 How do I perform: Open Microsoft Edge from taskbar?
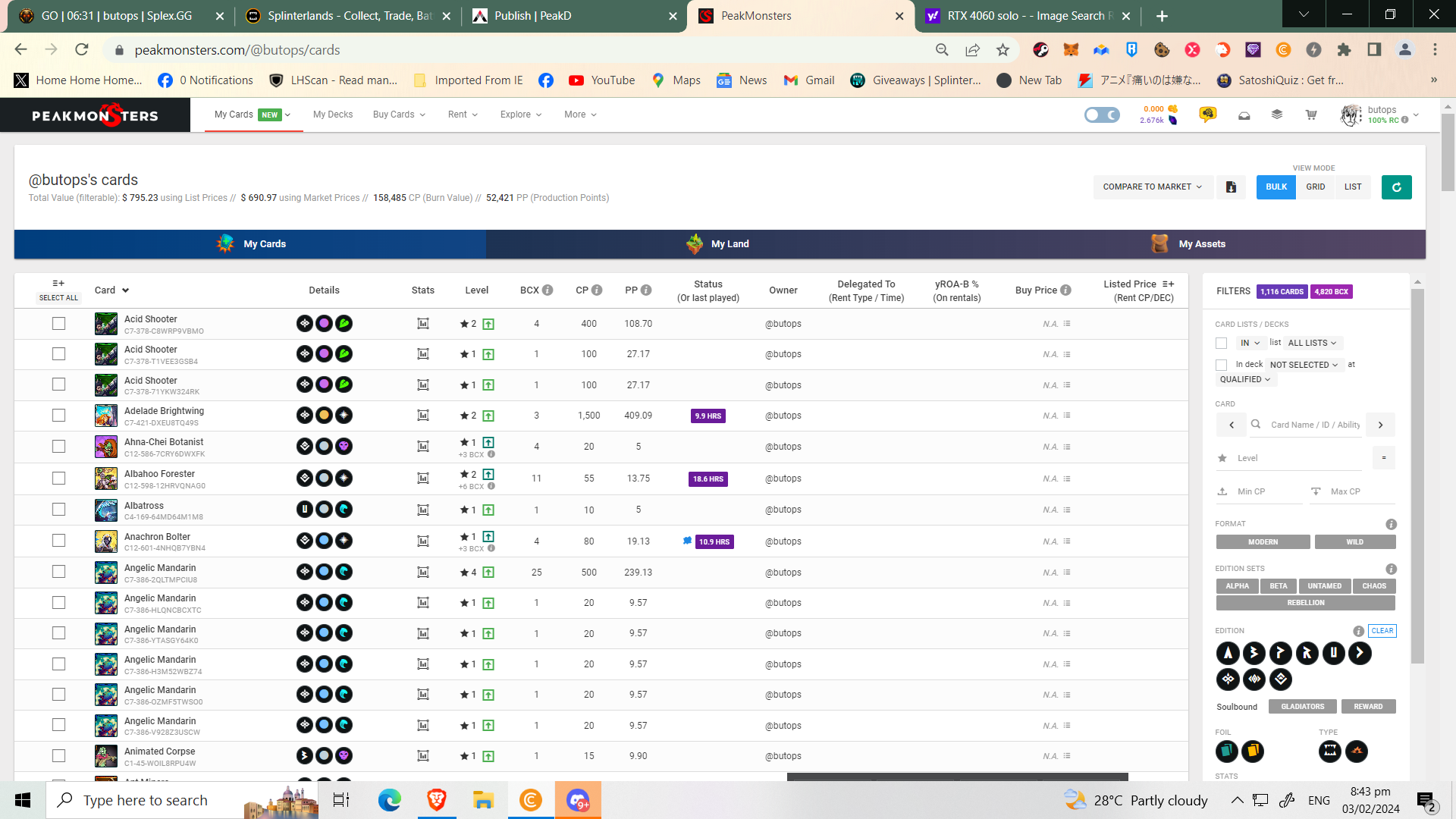[390, 800]
